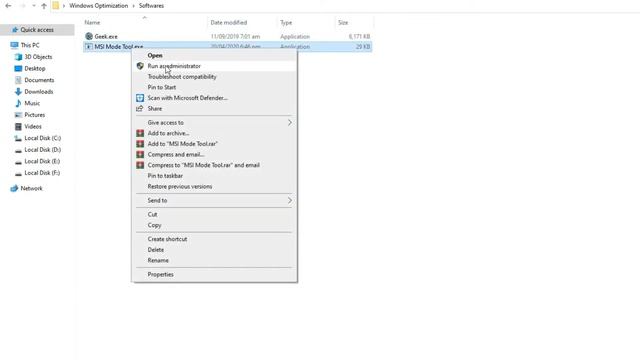Sort by the Name column header
Image resolution: width=640 pixels, height=360 pixels.
coord(92,22)
